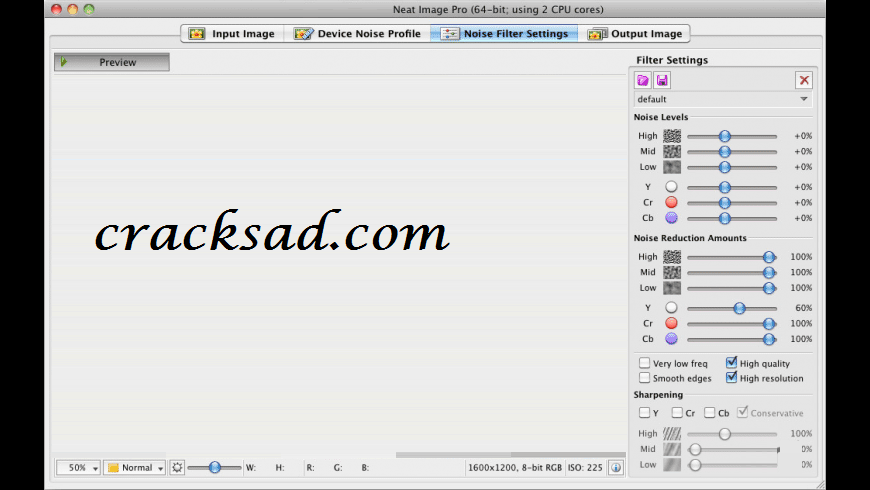
Task: Enable the Smooth edges checkbox
Action: pos(644,378)
